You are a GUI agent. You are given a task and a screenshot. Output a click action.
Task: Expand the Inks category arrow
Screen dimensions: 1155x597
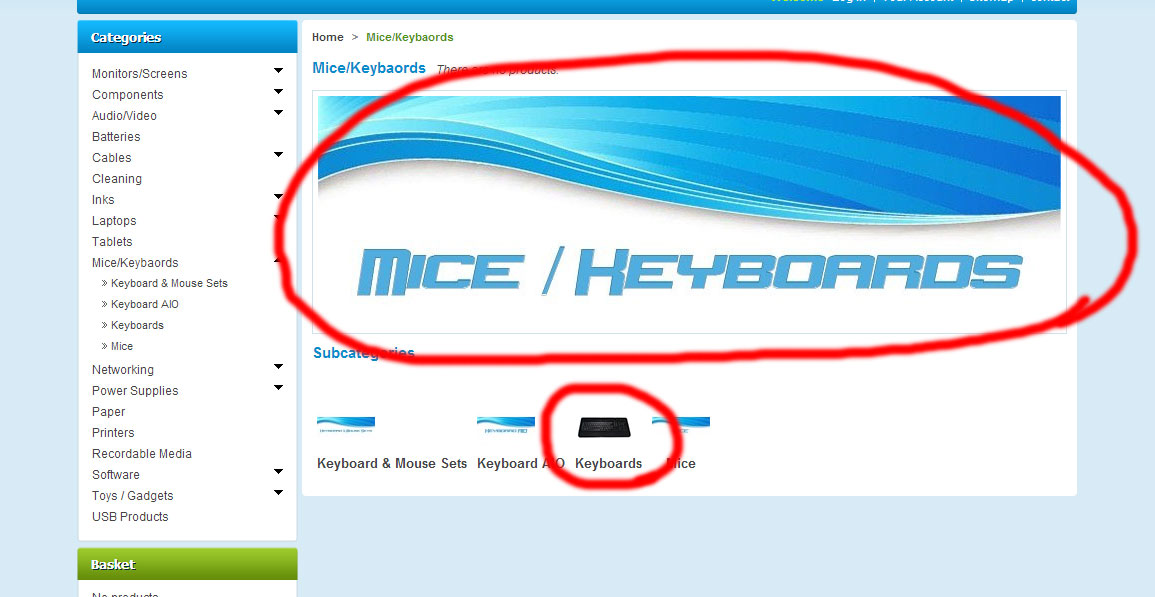click(278, 197)
